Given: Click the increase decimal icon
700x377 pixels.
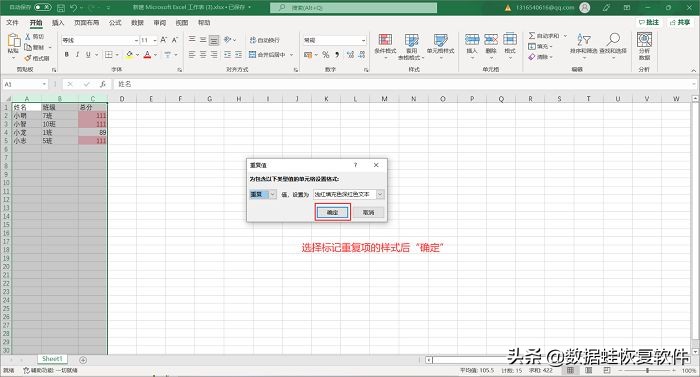Looking at the screenshot, I should click(350, 54).
